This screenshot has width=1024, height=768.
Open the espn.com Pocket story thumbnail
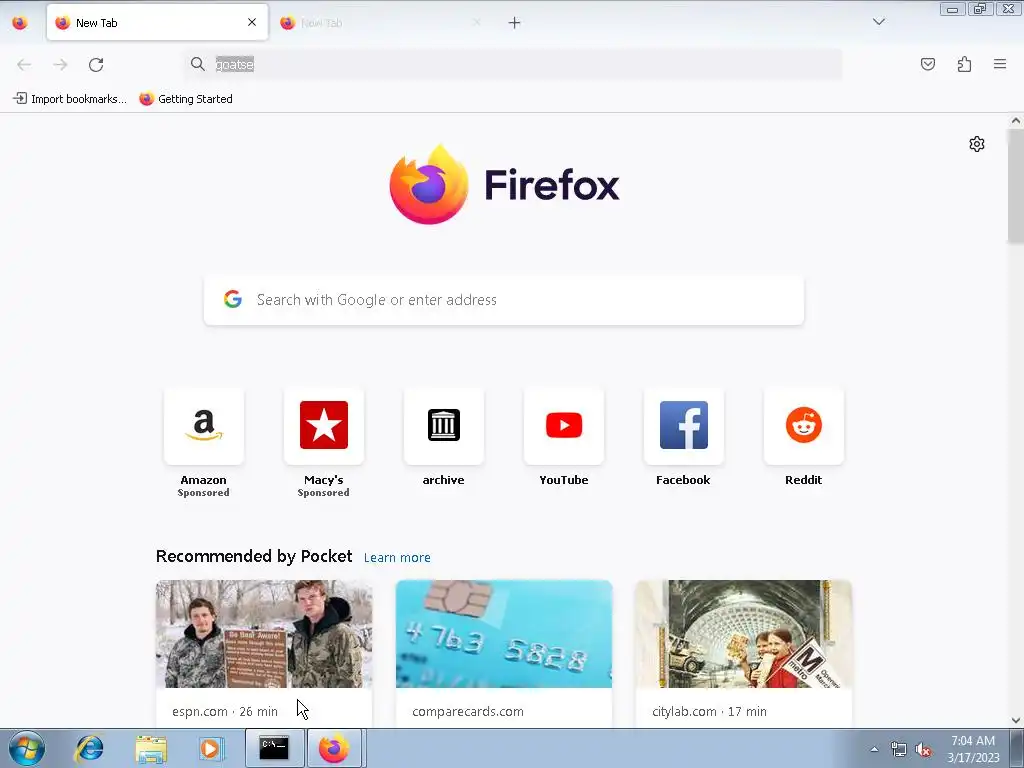tap(264, 633)
